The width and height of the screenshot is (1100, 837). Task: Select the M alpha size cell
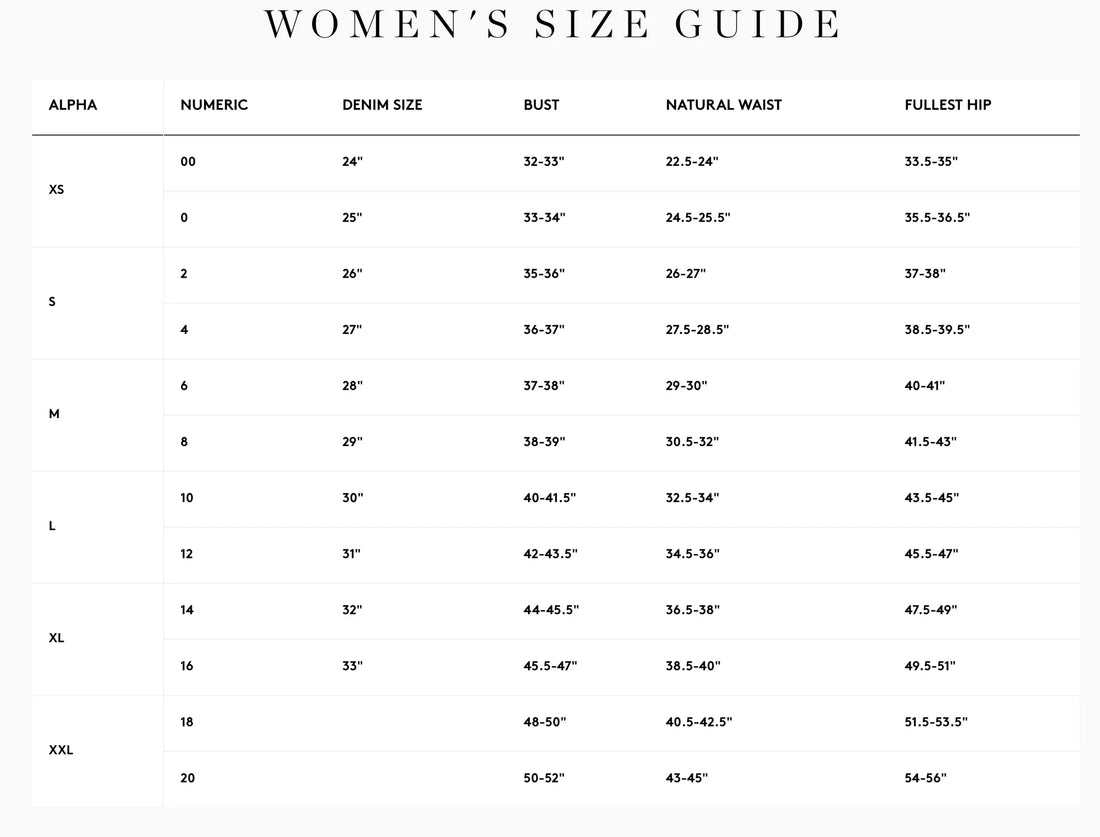pyautogui.click(x=54, y=414)
